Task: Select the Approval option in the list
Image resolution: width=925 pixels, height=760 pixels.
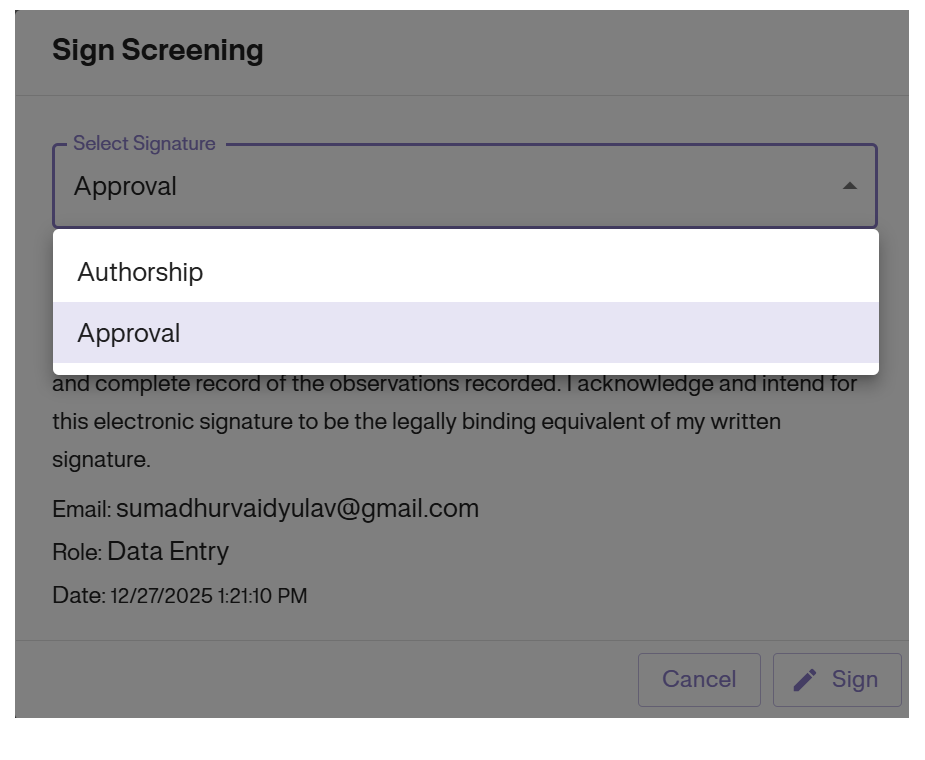Action: pyautogui.click(x=129, y=333)
